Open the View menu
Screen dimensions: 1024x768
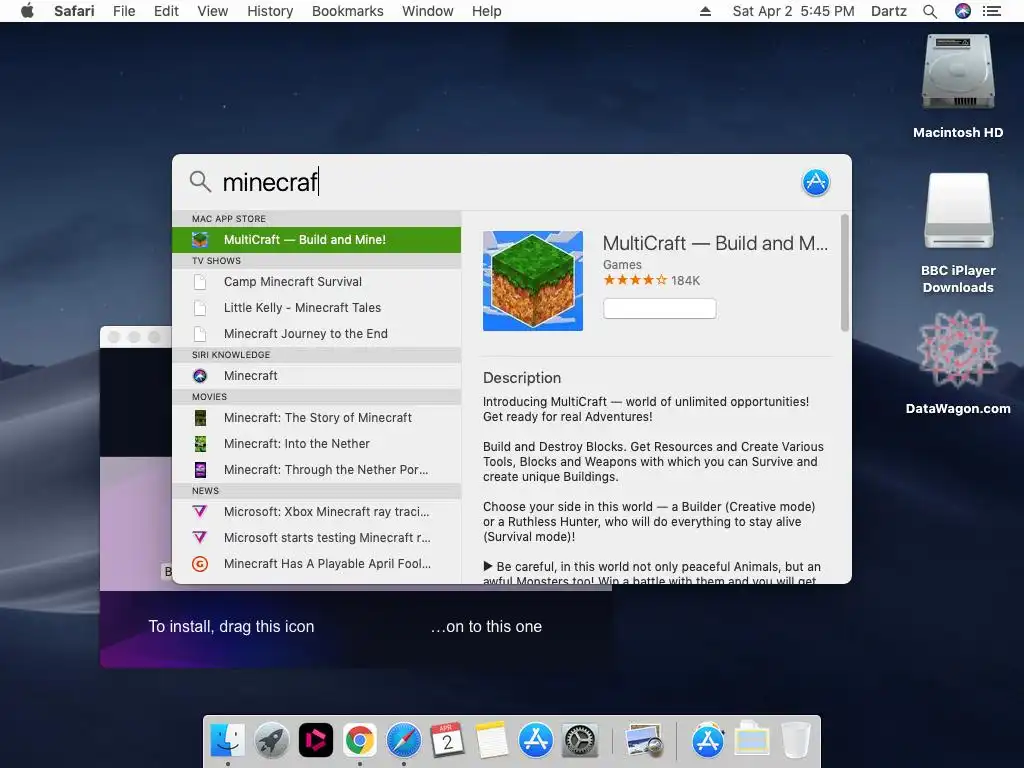tap(212, 11)
